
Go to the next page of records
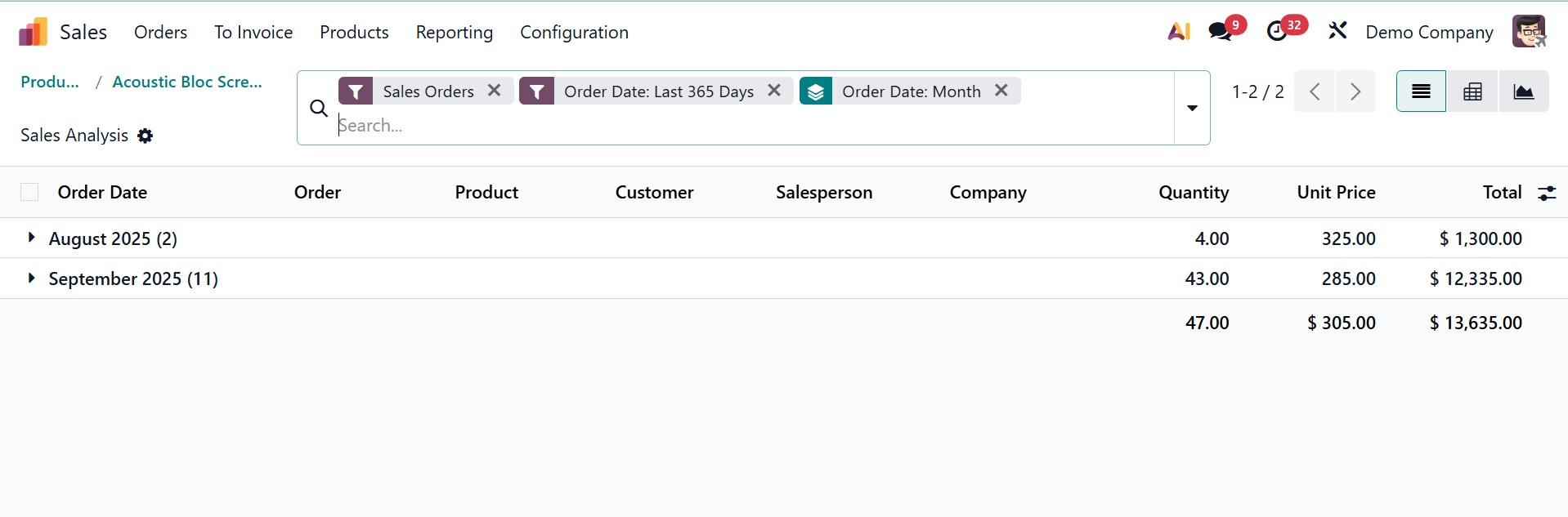(1355, 91)
